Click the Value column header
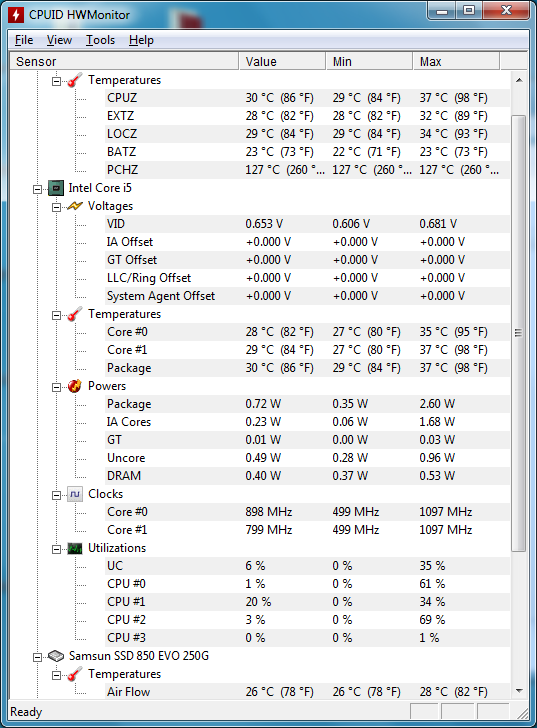The image size is (537, 728). (282, 61)
